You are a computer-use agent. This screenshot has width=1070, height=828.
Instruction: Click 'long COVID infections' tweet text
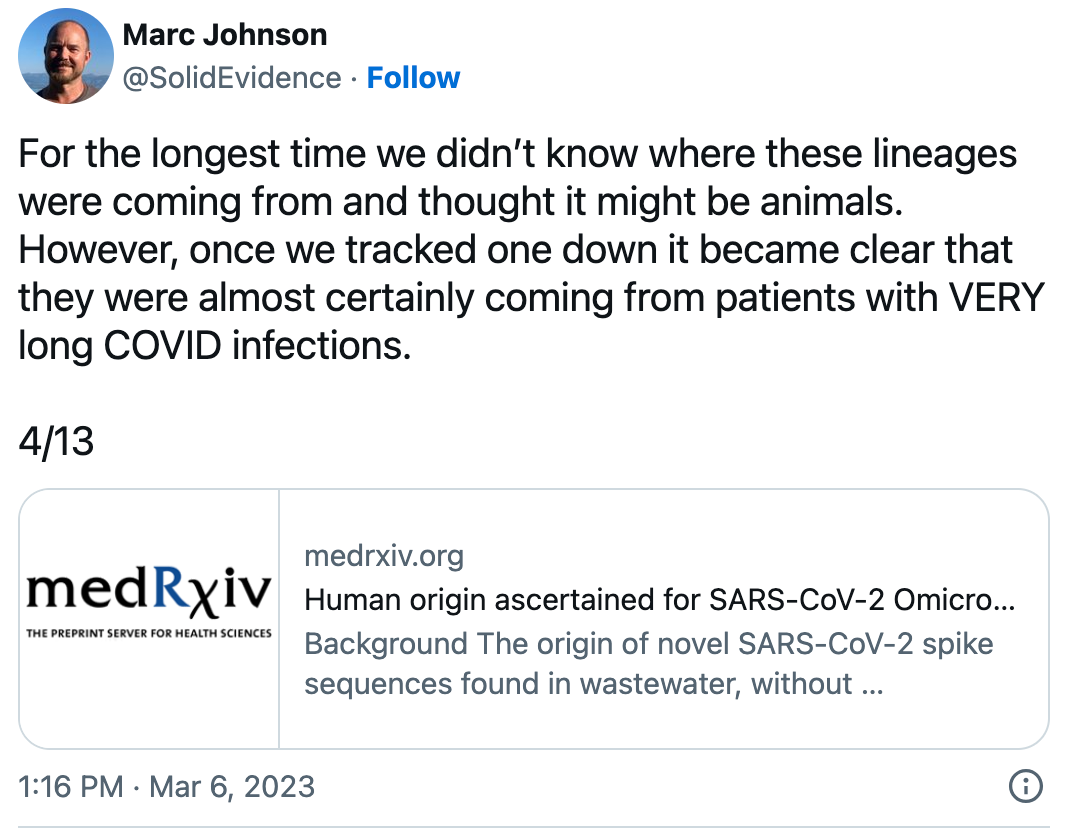pyautogui.click(x=215, y=345)
